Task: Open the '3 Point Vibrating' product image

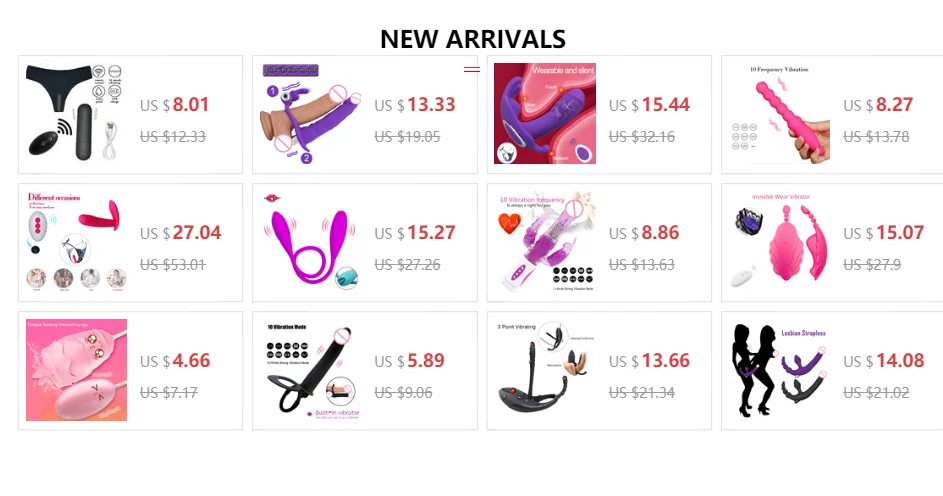Action: (545, 370)
